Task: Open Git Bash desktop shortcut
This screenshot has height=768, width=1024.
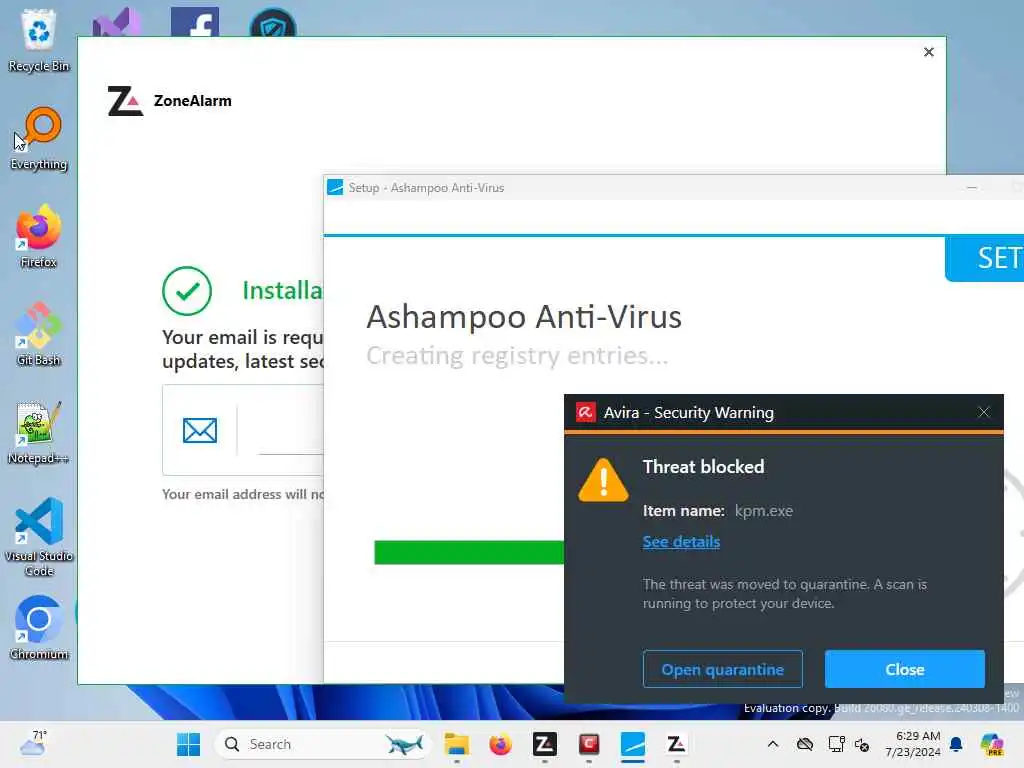Action: (39, 334)
